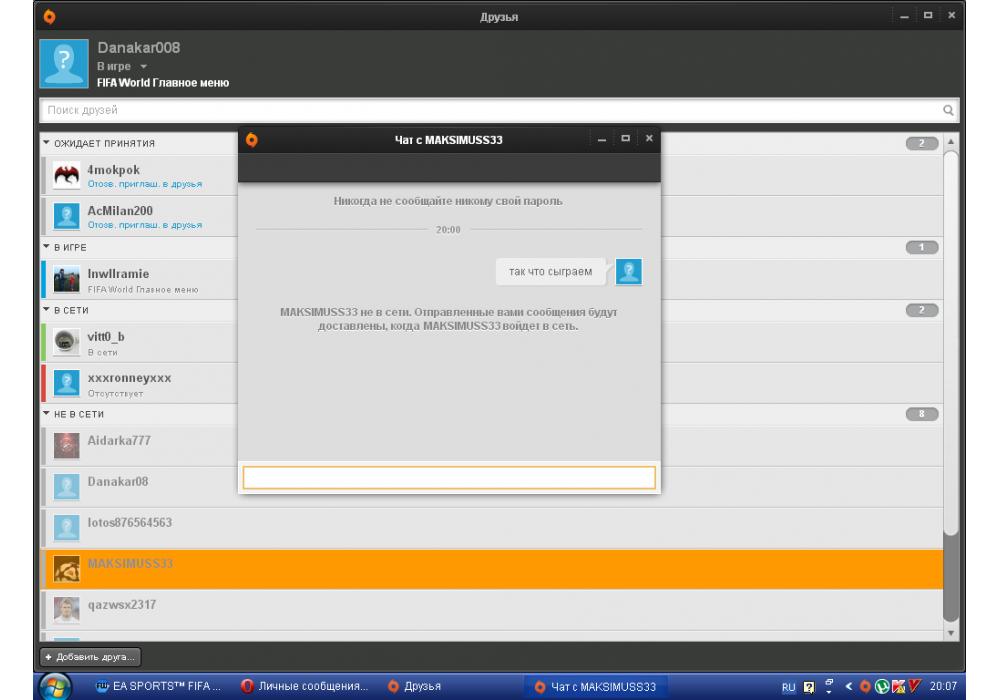This screenshot has width=1000, height=700.
Task: Click search magnifier icon
Action: [x=948, y=110]
